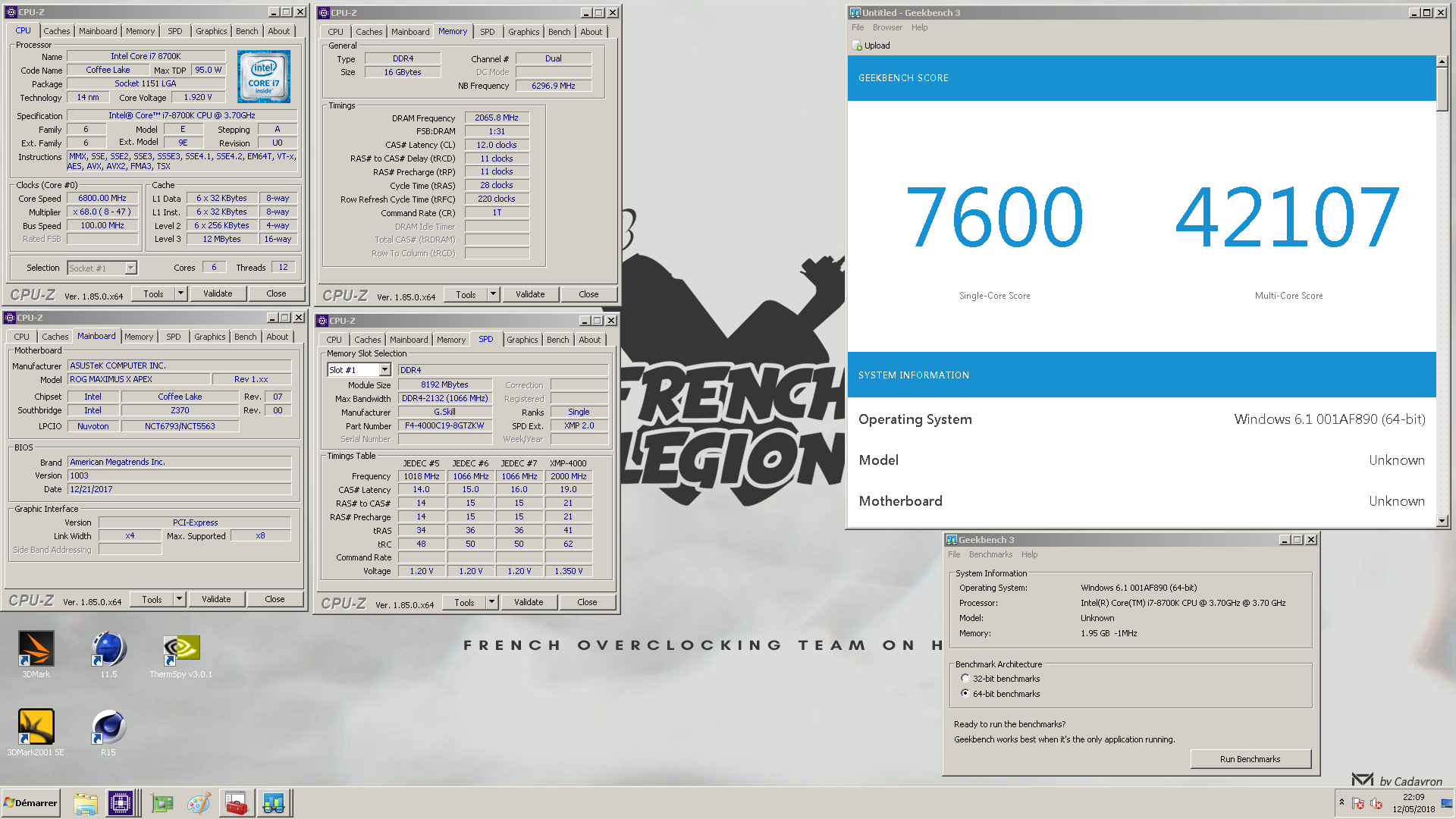Open the Benchmarks menu in Geekbench 3 dialog
Image resolution: width=1456 pixels, height=819 pixels.
990,554
